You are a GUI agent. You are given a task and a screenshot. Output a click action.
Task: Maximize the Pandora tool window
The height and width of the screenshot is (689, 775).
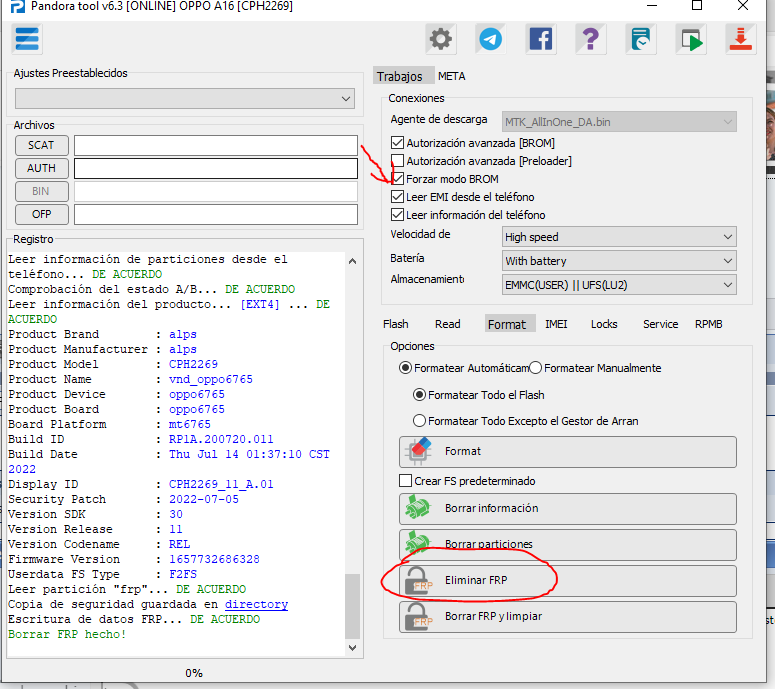697,6
